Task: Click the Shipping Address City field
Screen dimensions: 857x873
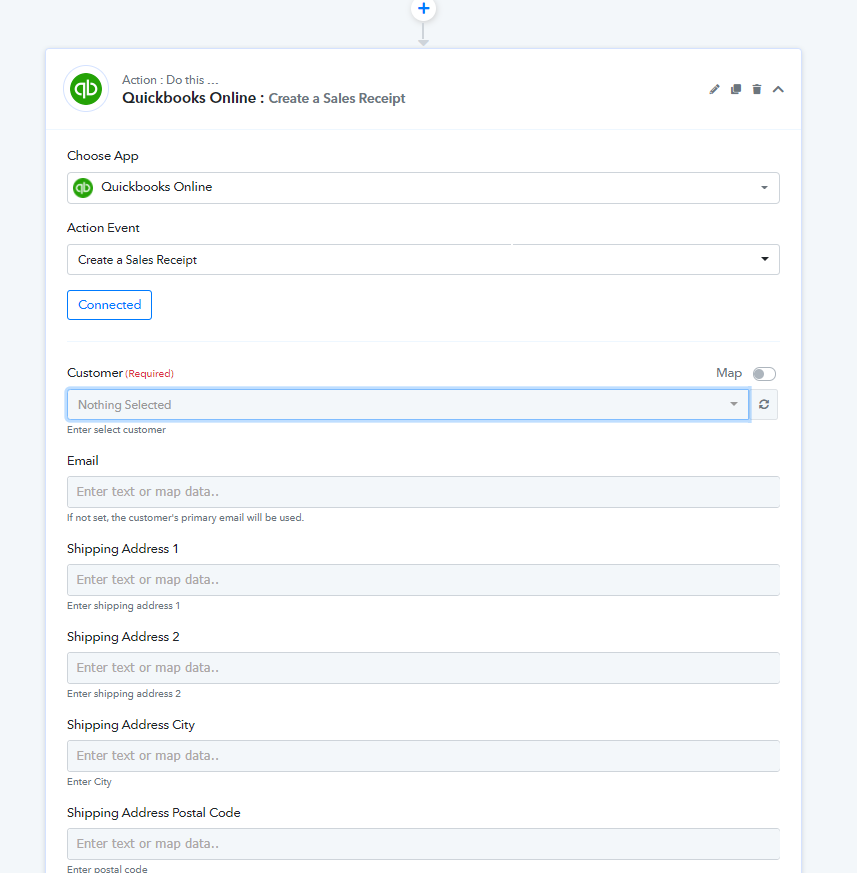Action: coord(423,756)
